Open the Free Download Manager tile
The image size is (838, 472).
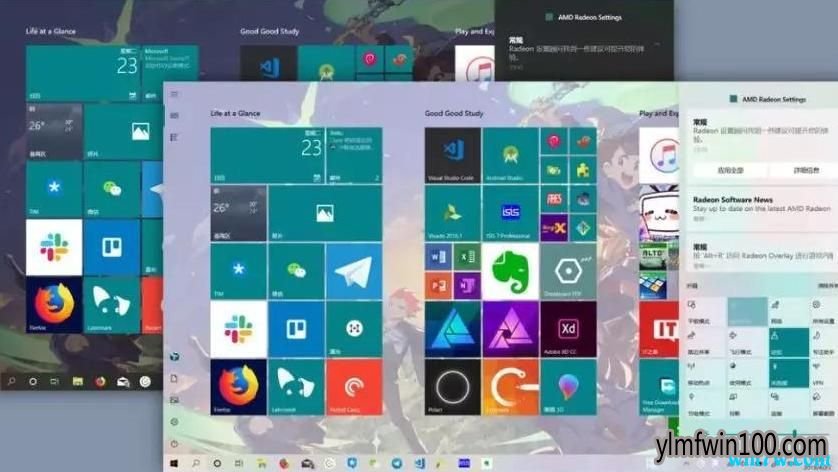click(x=659, y=387)
